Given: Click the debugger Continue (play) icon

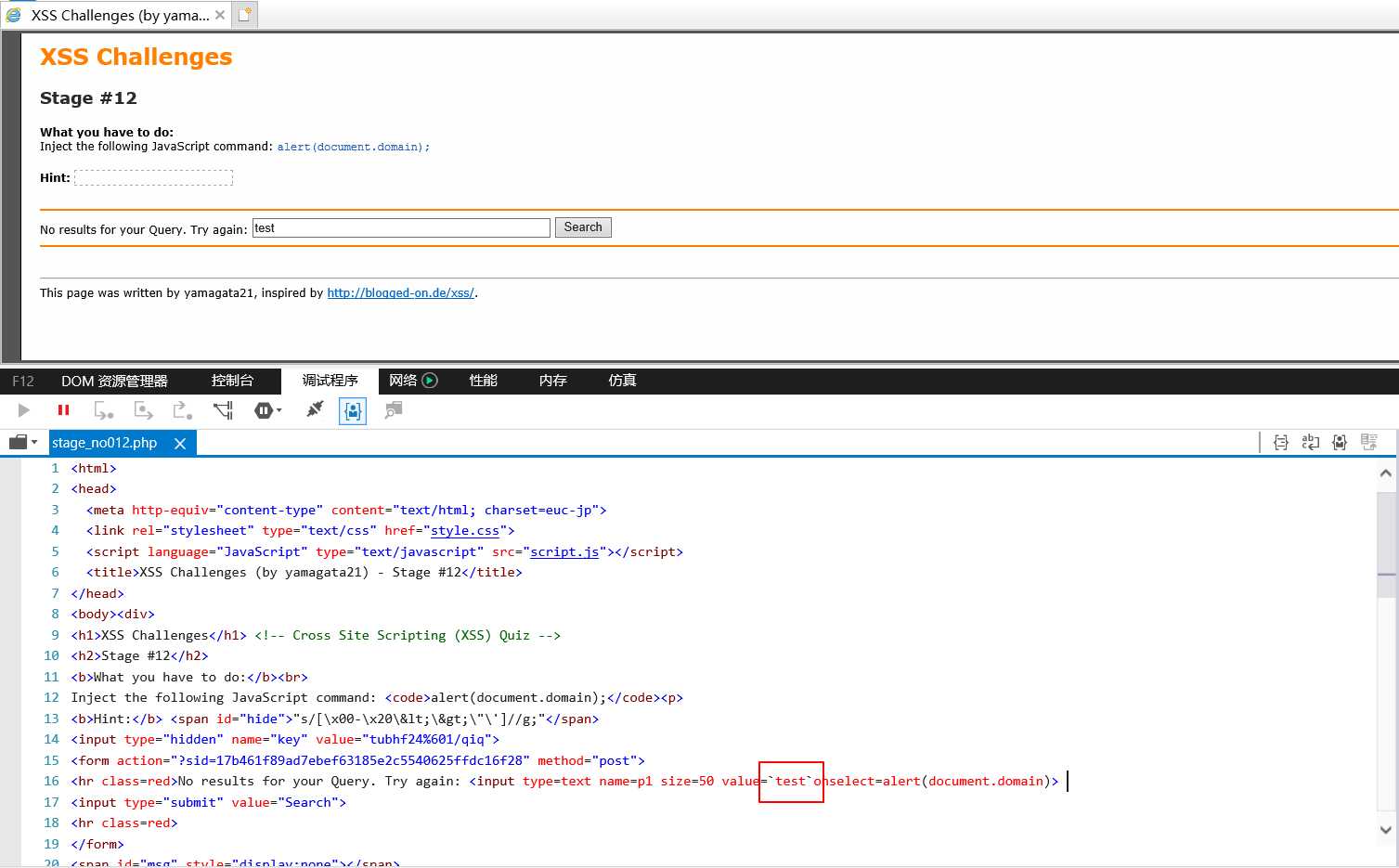Looking at the screenshot, I should (24, 410).
